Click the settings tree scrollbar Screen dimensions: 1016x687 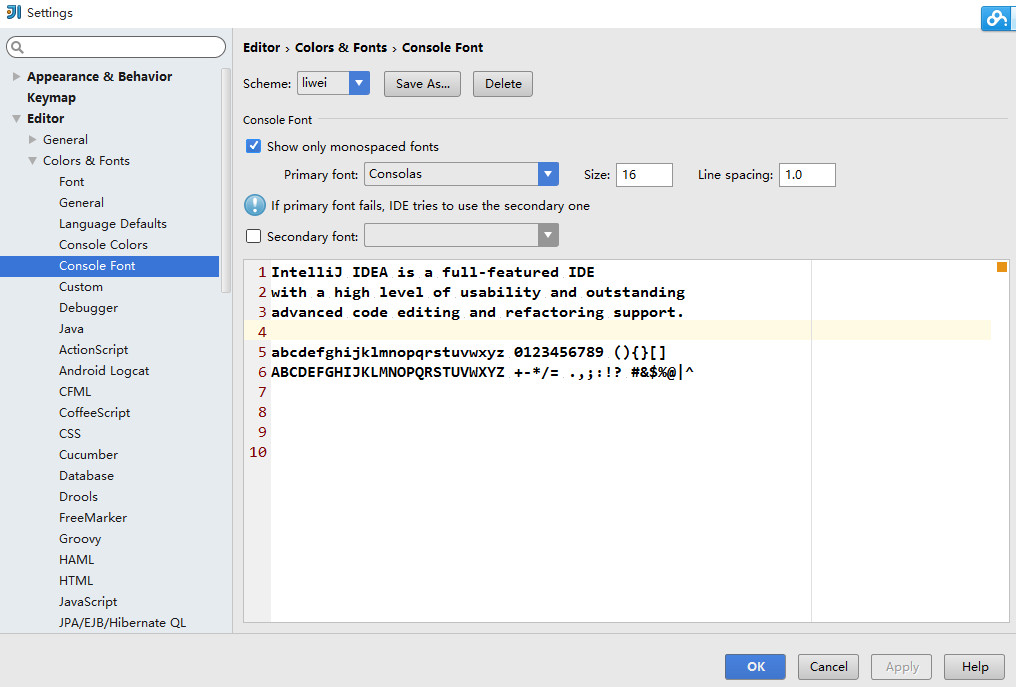pos(225,180)
